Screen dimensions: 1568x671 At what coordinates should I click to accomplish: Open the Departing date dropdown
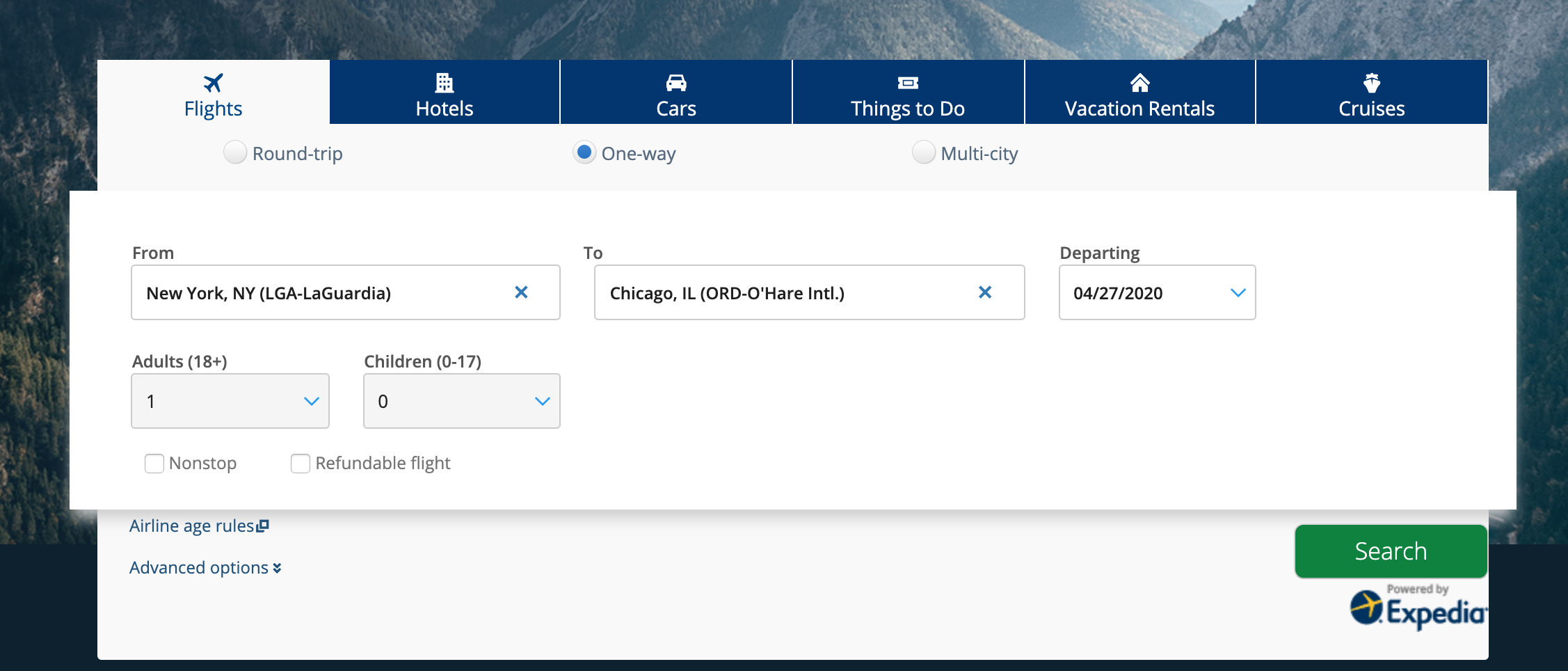(1157, 292)
